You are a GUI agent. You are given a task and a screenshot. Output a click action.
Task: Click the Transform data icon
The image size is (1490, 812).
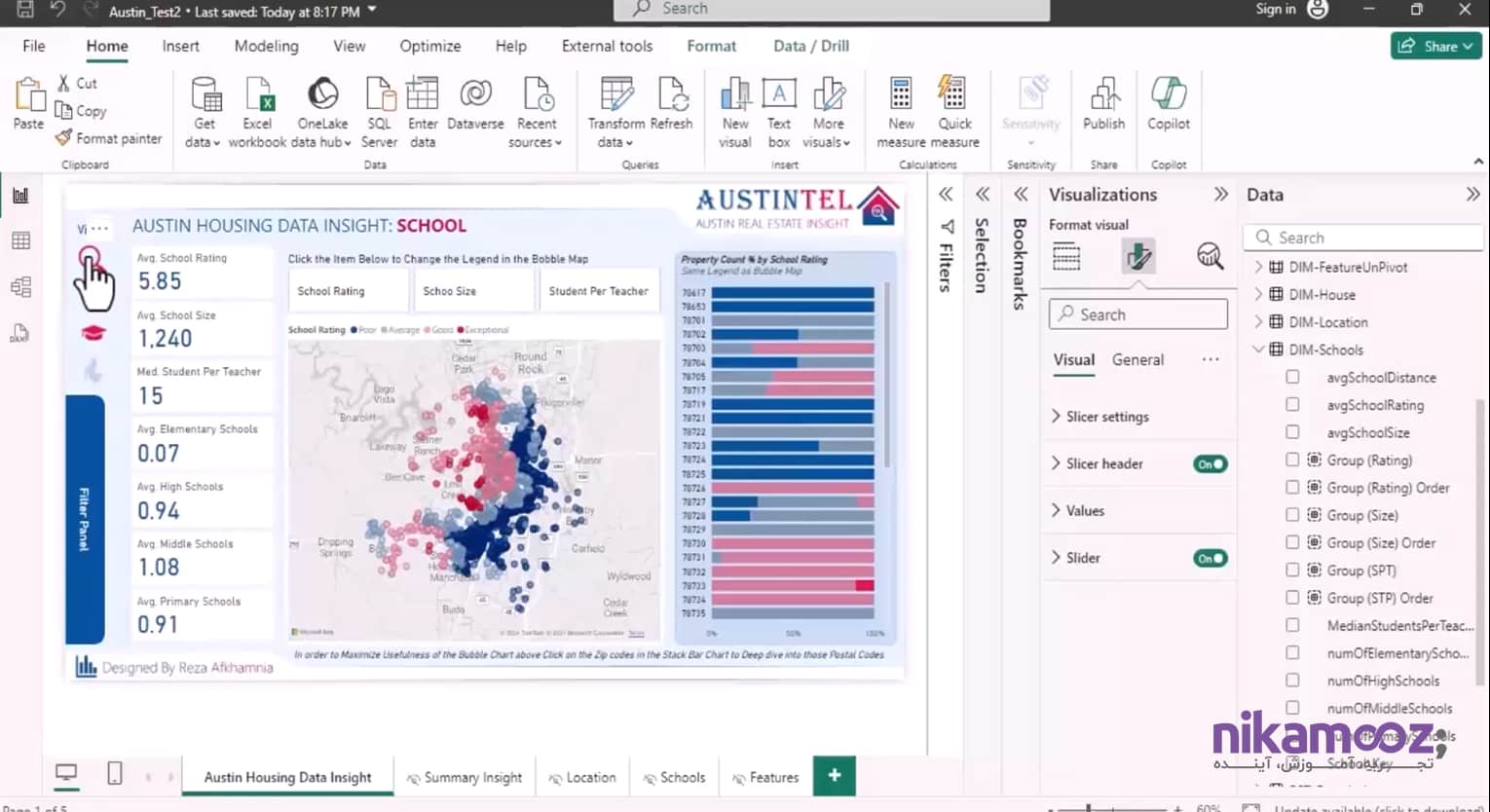pyautogui.click(x=615, y=96)
